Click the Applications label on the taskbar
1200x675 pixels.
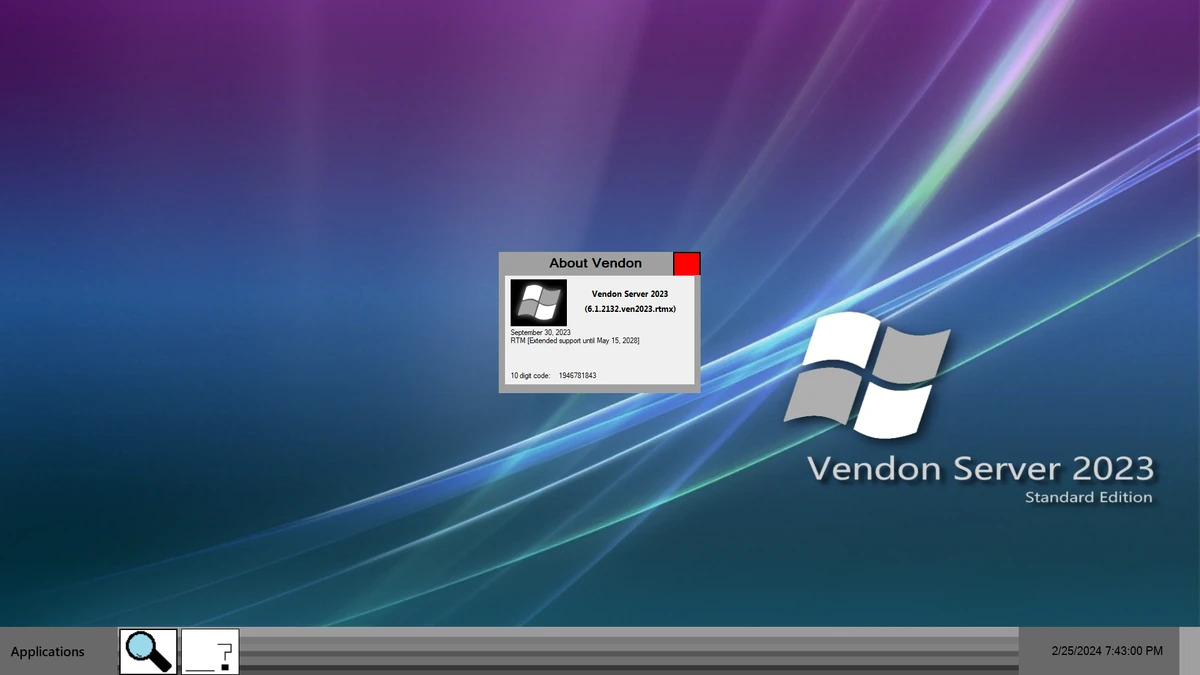click(x=47, y=651)
